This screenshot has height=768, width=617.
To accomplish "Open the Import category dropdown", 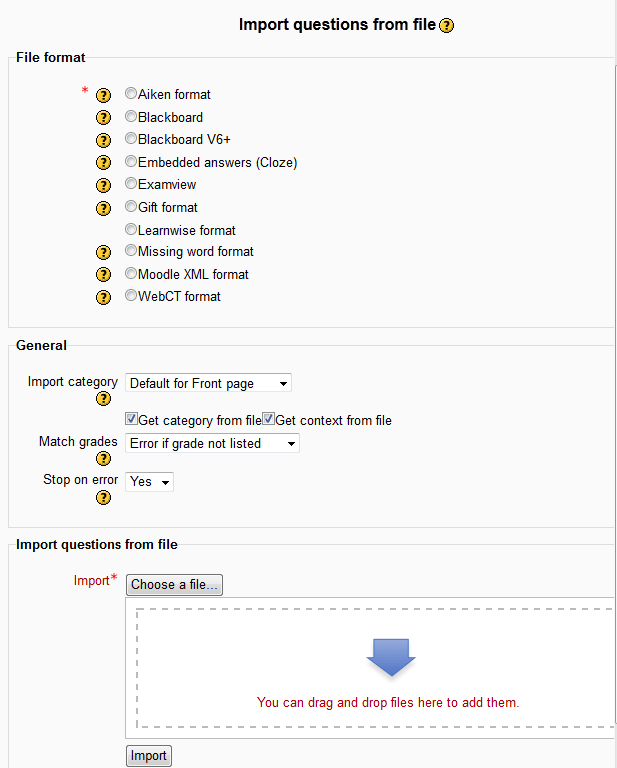I will point(208,383).
